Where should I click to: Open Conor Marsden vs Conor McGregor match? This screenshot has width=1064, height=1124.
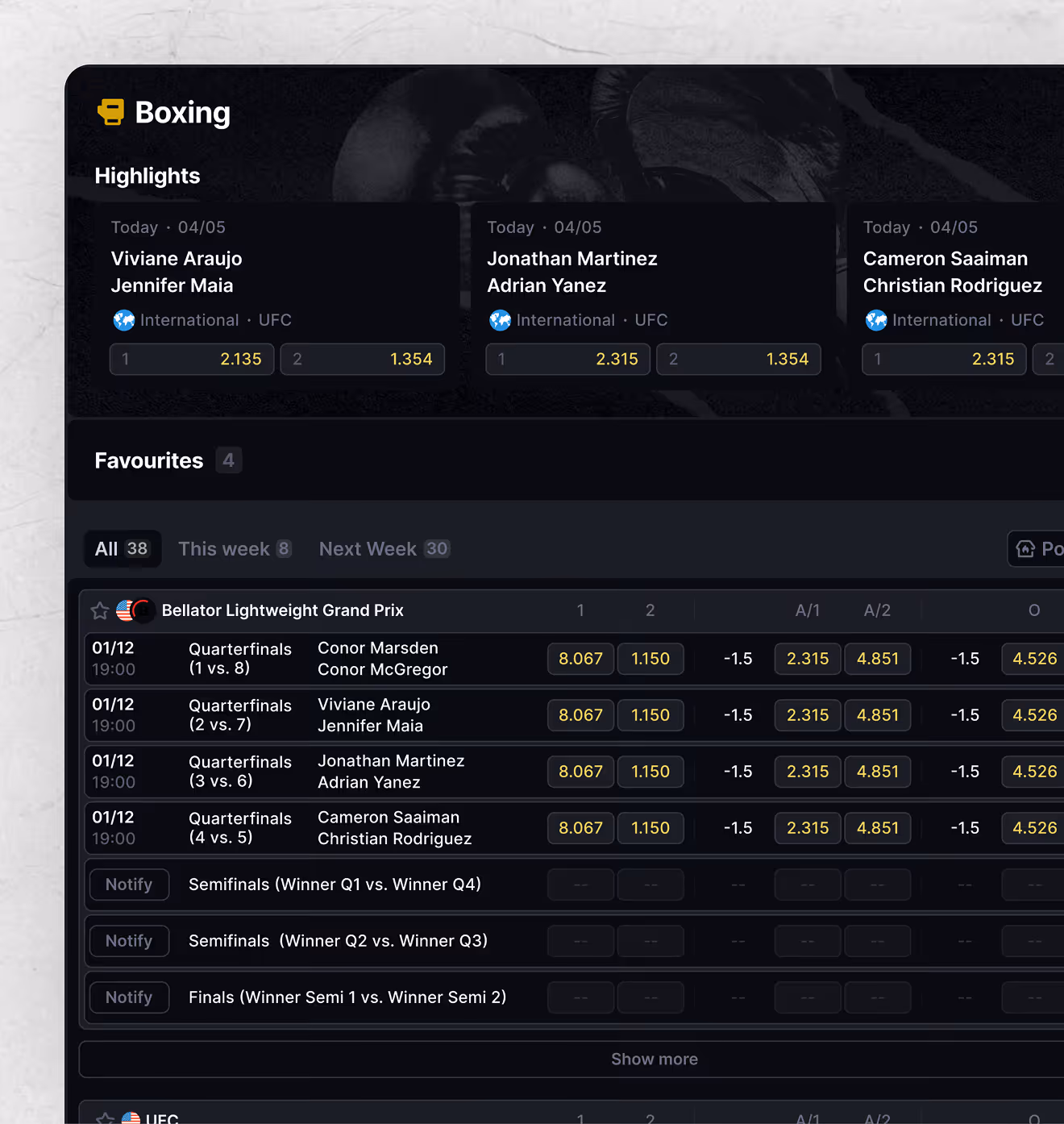coord(383,659)
